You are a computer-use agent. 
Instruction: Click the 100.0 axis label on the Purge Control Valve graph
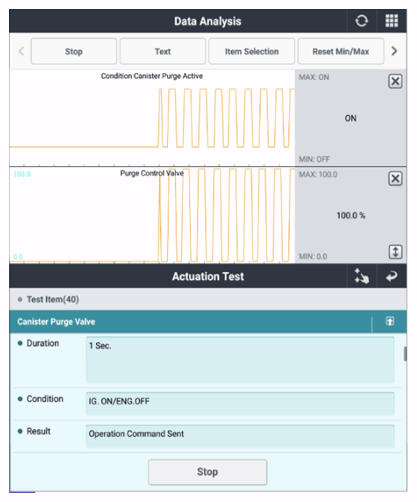pyautogui.click(x=22, y=174)
